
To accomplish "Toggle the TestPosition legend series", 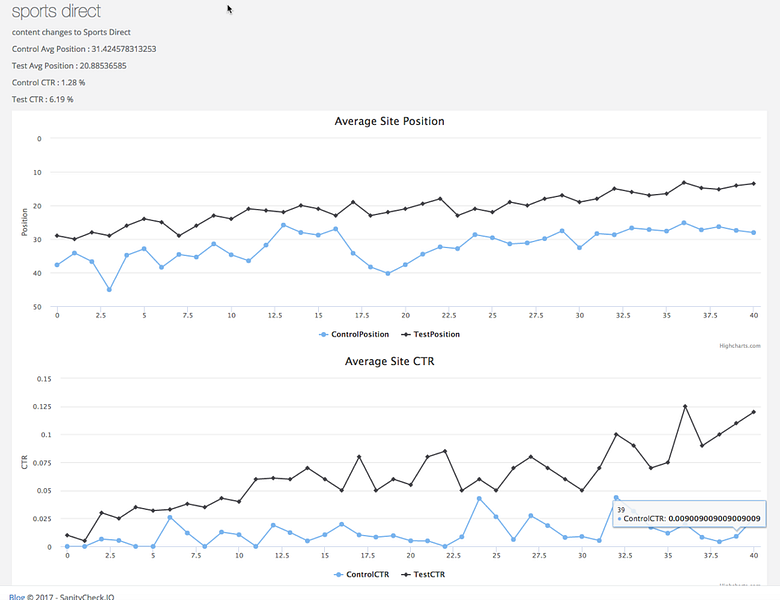I will (x=431, y=334).
